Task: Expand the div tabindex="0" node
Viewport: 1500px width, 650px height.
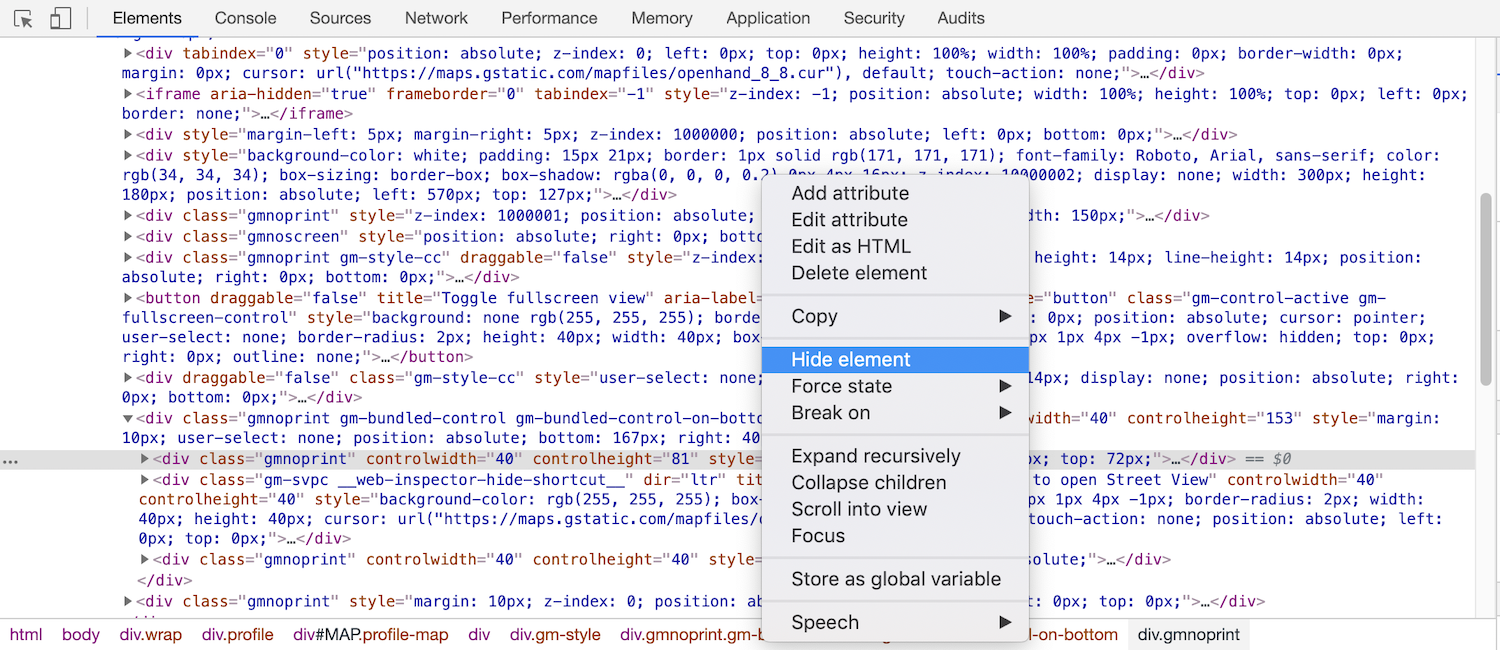Action: tap(128, 53)
